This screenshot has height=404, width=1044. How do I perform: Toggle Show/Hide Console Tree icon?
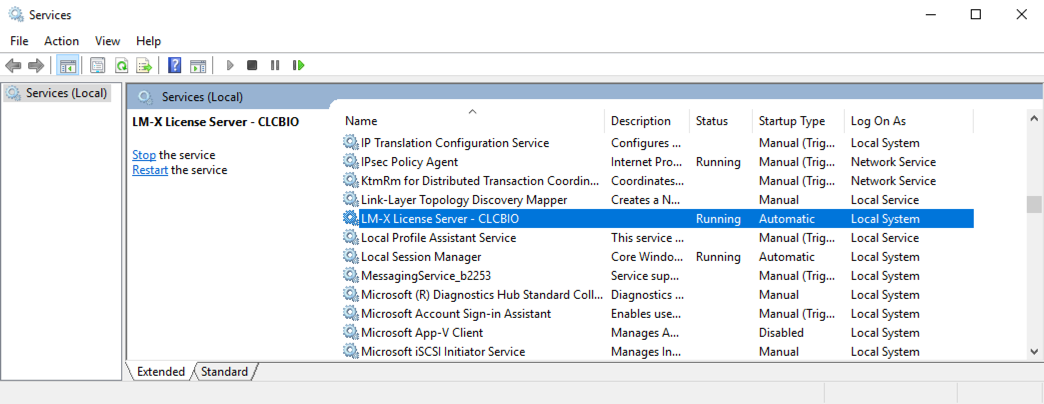tap(67, 65)
